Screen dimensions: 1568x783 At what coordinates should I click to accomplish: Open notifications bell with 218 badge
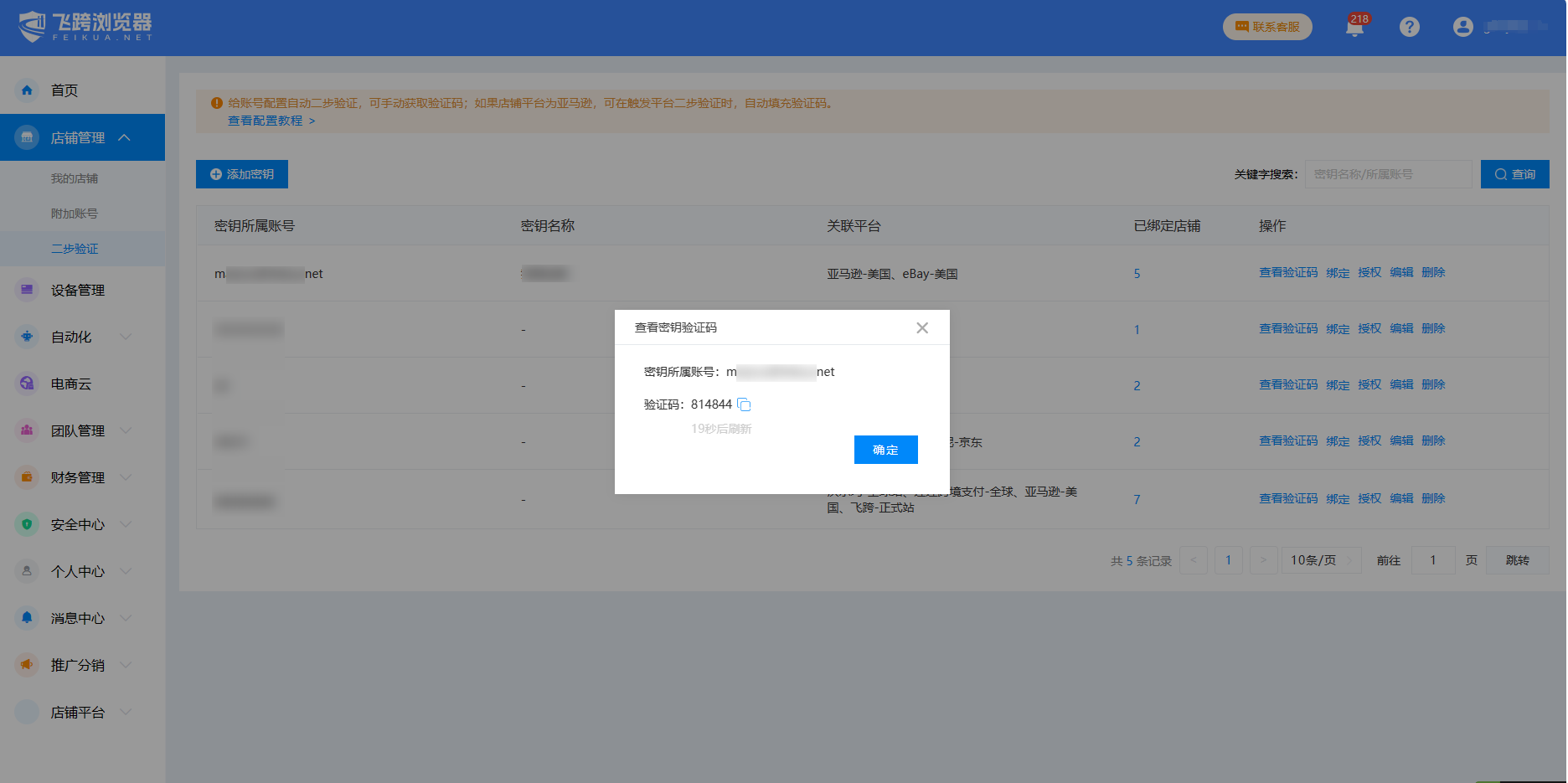[1354, 27]
